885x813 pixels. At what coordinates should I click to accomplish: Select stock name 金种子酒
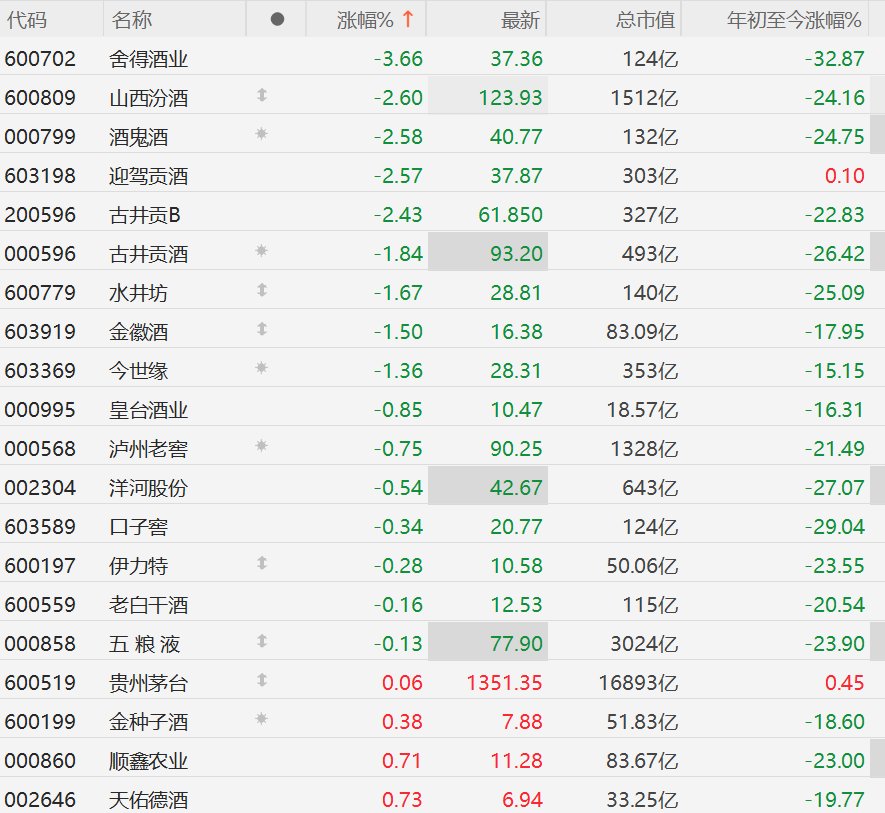148,722
